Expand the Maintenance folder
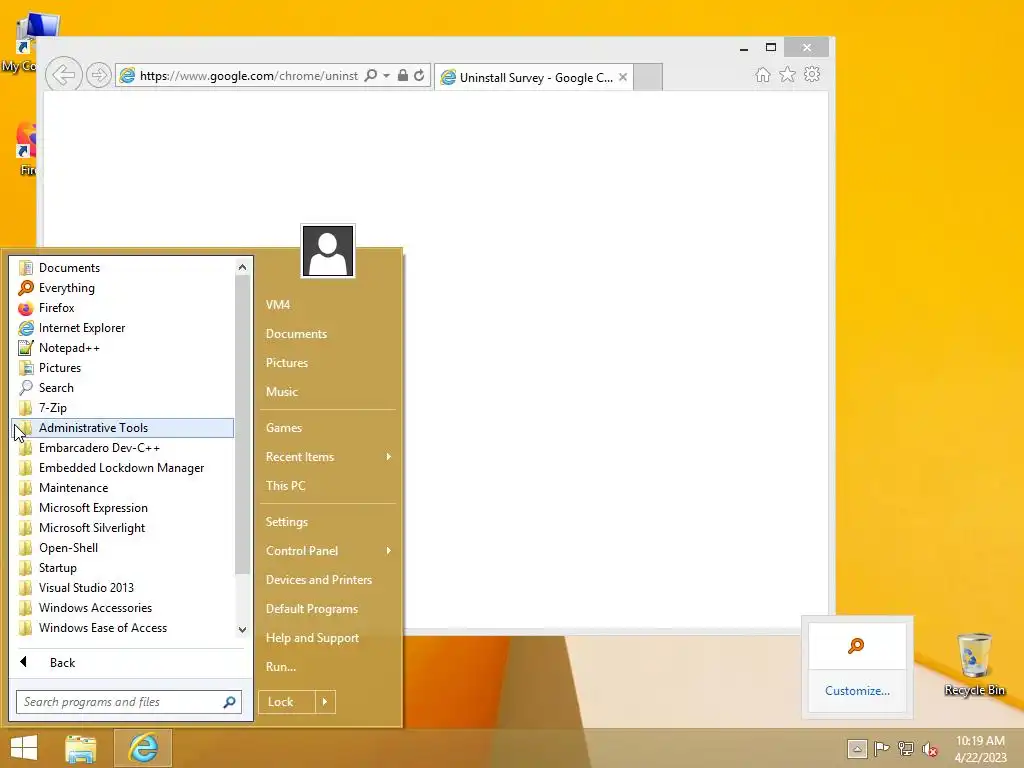This screenshot has height=768, width=1024. 123,488
